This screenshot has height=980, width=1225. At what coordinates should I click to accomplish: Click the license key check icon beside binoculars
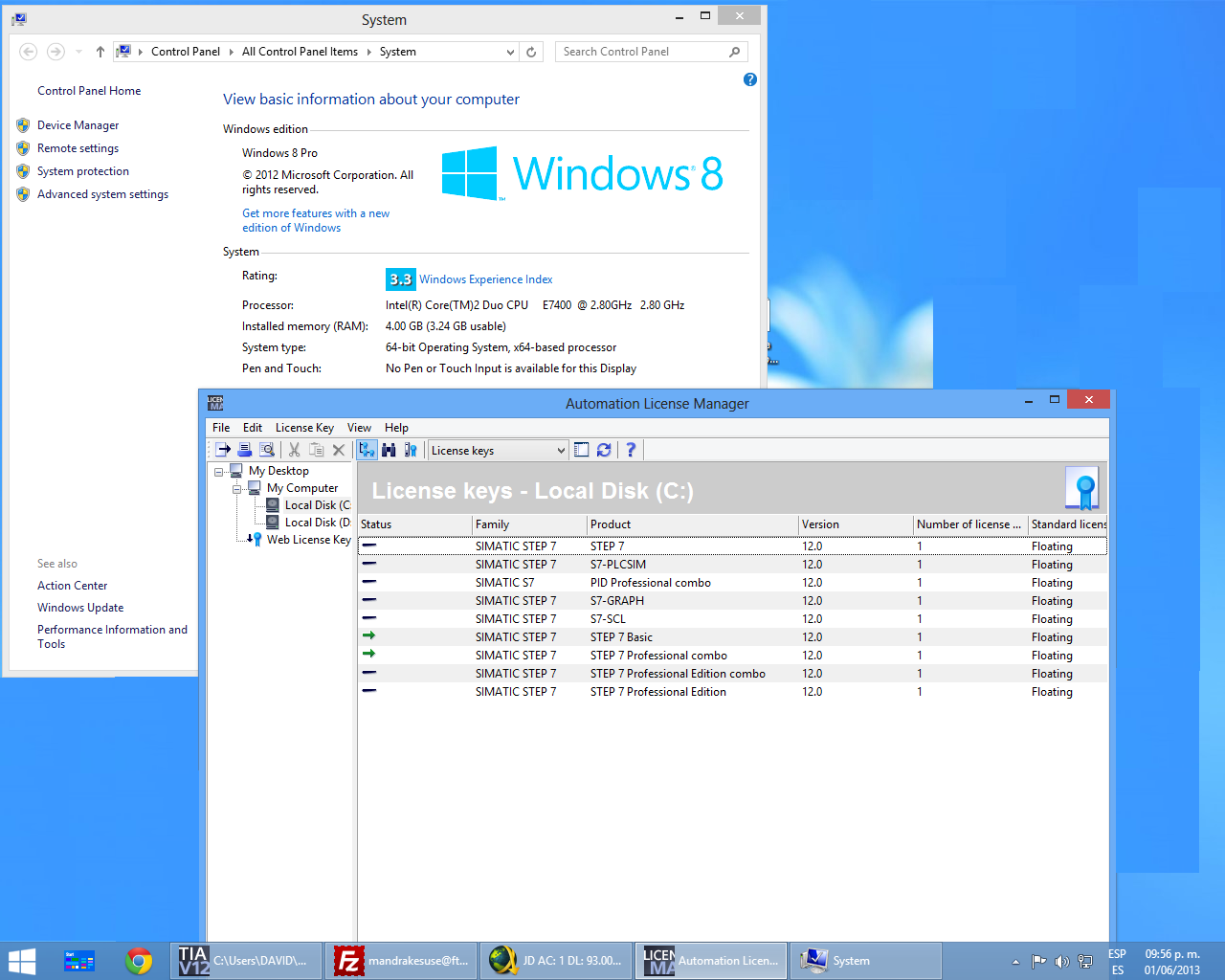[411, 450]
